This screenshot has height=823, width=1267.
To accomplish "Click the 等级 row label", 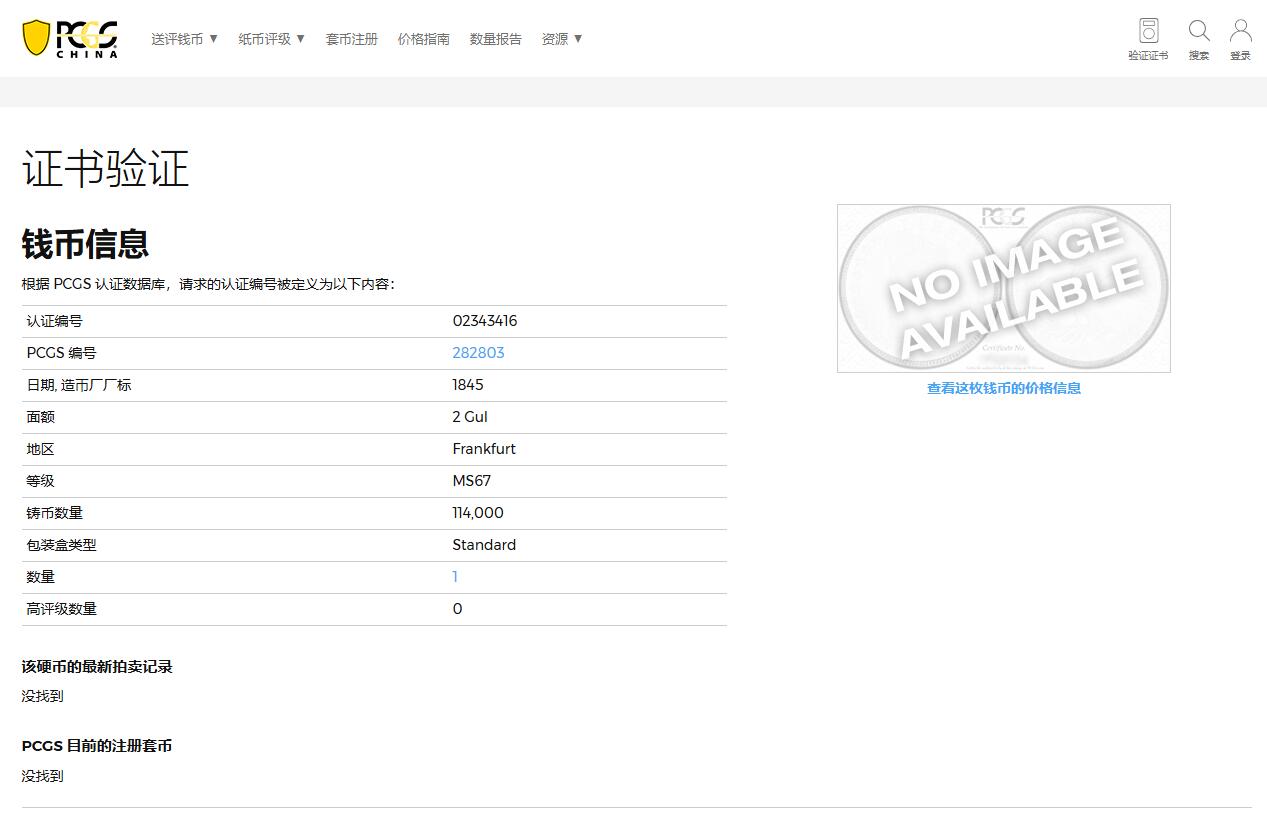I will click(41, 481).
